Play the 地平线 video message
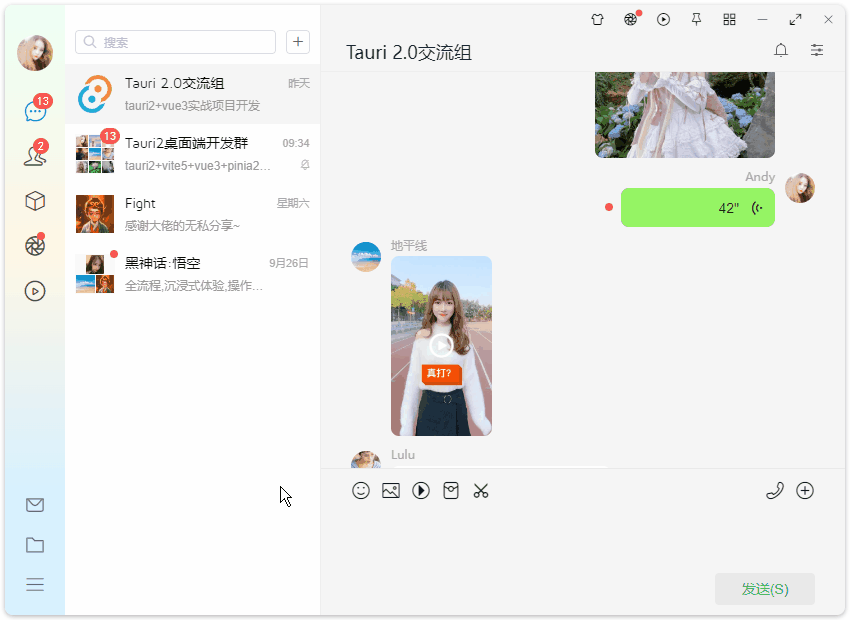850x620 pixels. [x=441, y=346]
